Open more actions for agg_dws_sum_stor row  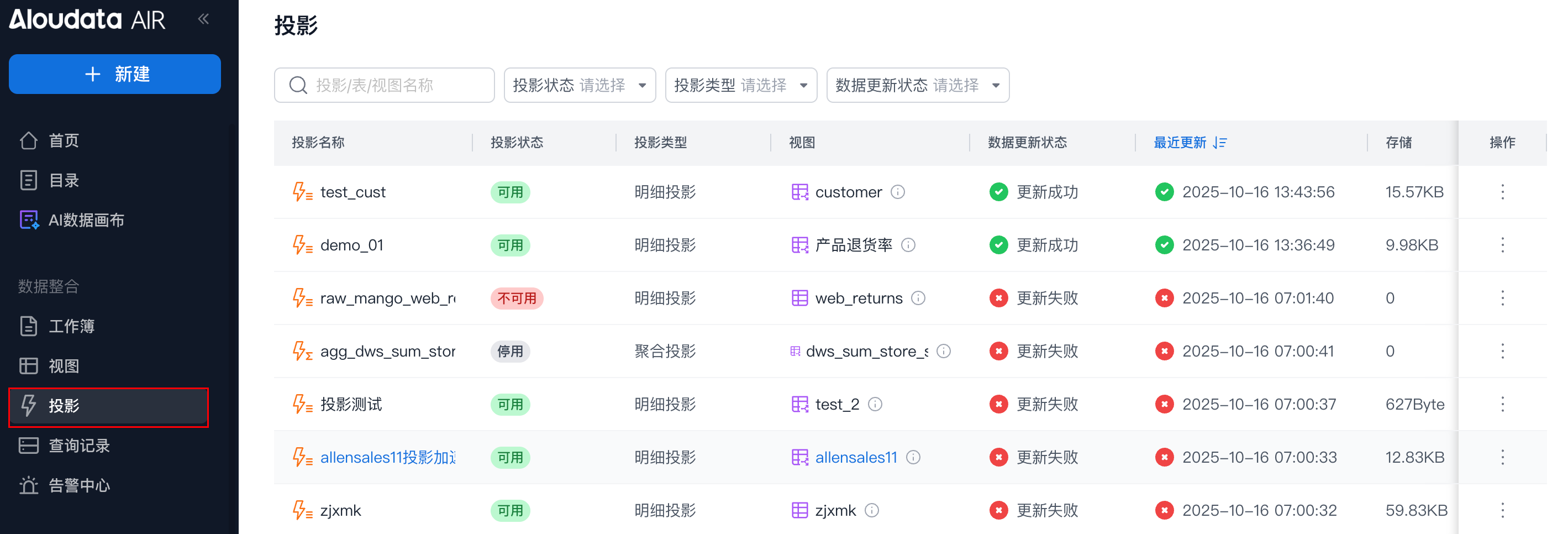[x=1502, y=352]
